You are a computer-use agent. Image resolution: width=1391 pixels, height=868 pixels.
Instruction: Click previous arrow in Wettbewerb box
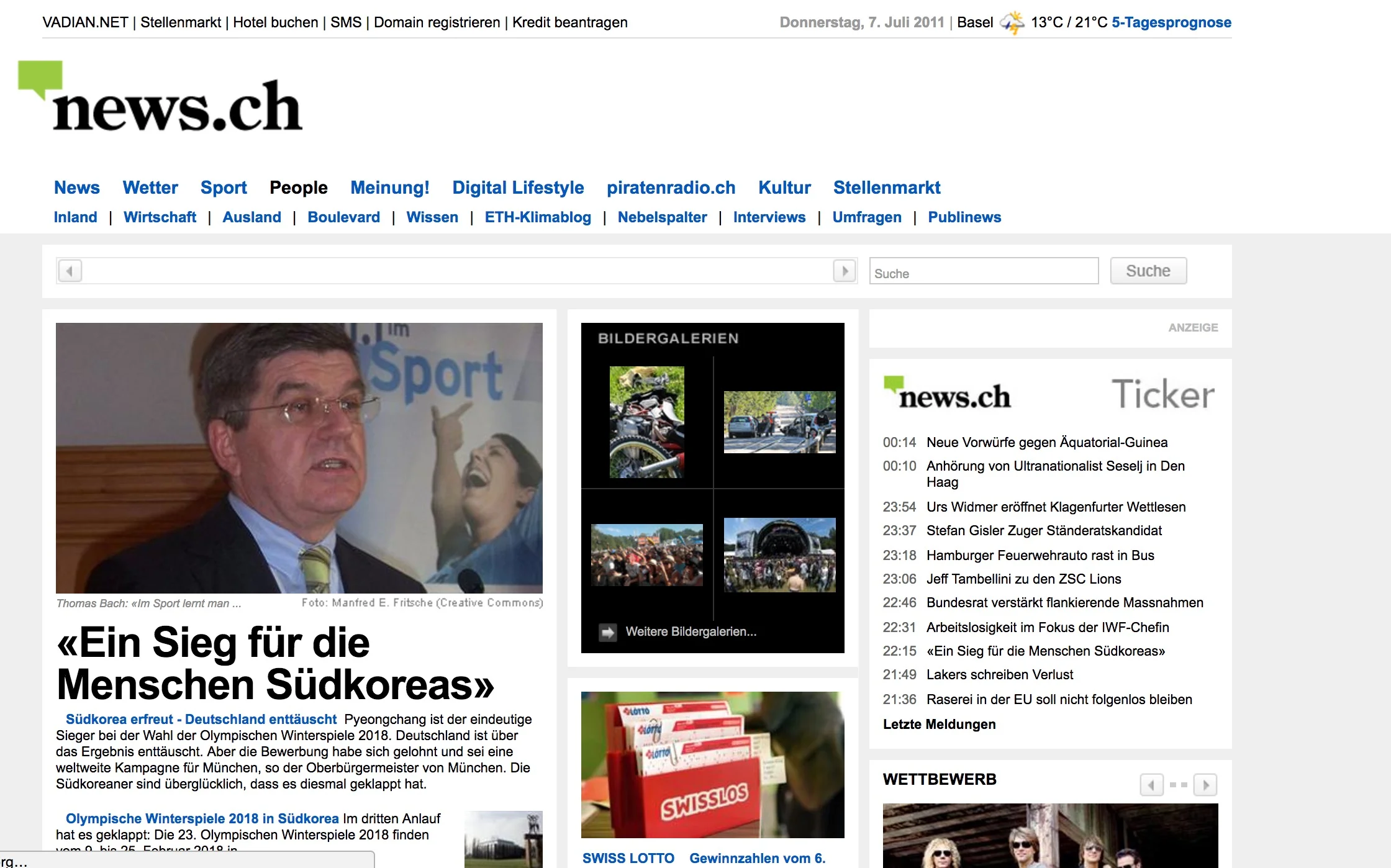point(1151,785)
